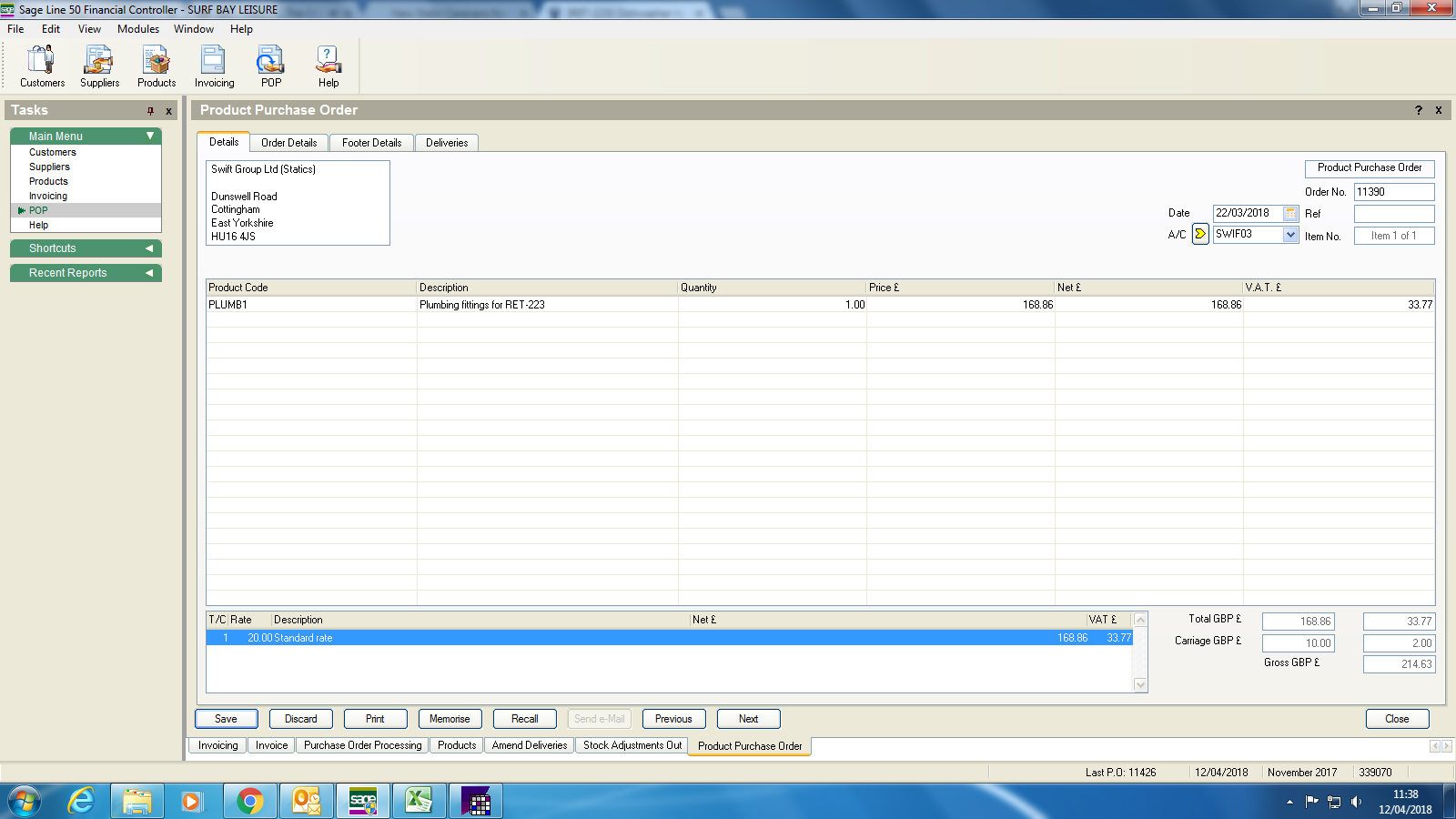This screenshot has width=1456, height=819.
Task: Open the Suppliers toolbar icon
Action: tap(99, 66)
